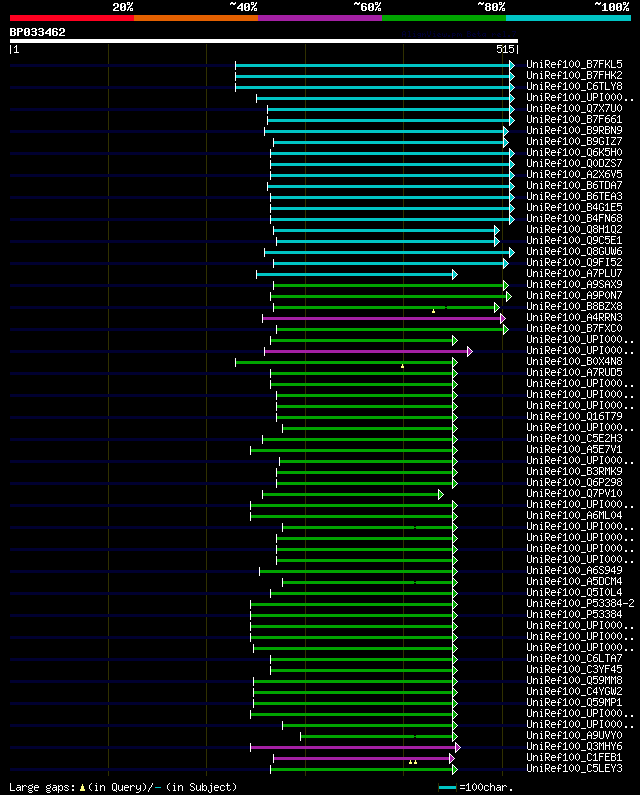Image resolution: width=640 pixels, height=795 pixels.
Task: Click UniRef100_Q7PV10 entry
Action: click(x=574, y=494)
